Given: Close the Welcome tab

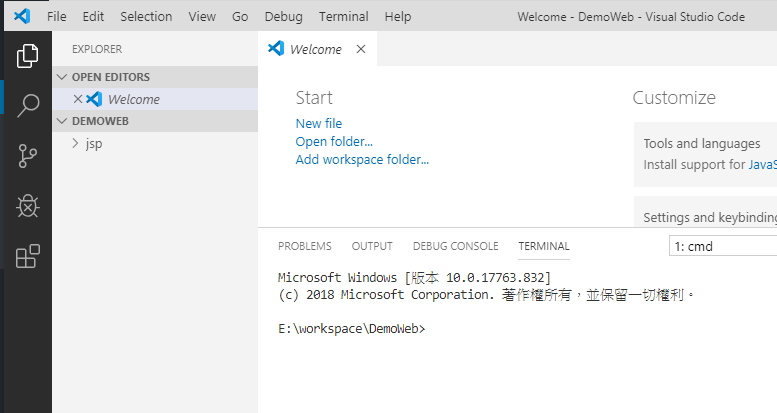Looking at the screenshot, I should [x=360, y=49].
